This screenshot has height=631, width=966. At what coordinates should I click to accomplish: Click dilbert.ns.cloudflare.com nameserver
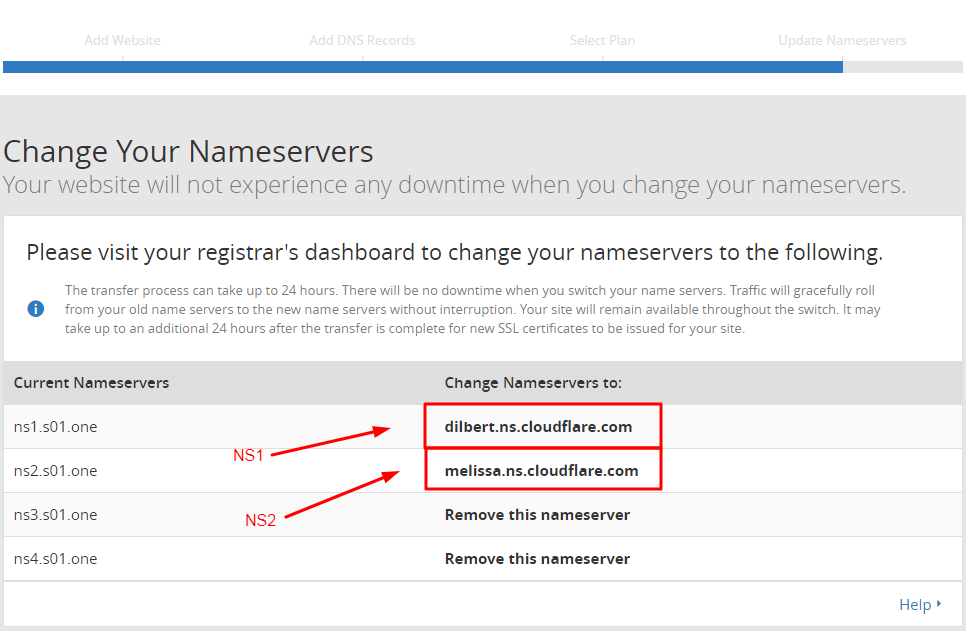(538, 426)
